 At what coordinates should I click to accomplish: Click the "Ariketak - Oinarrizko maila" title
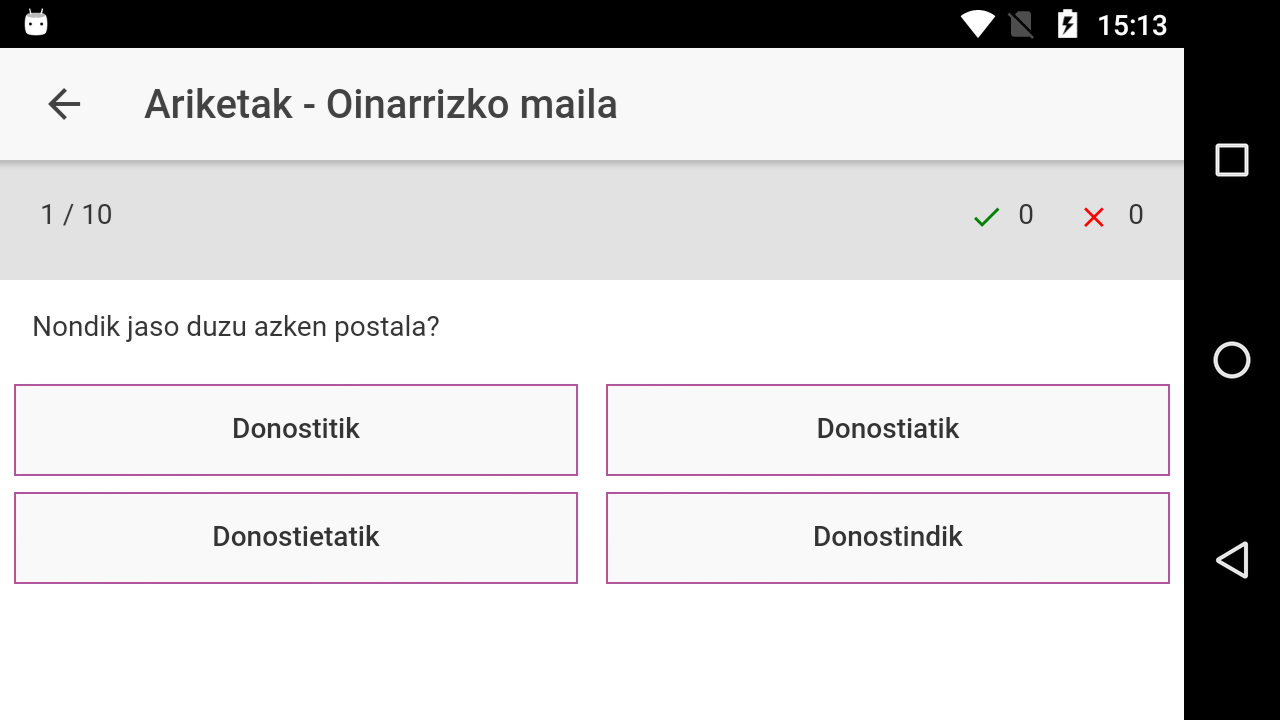(x=381, y=104)
